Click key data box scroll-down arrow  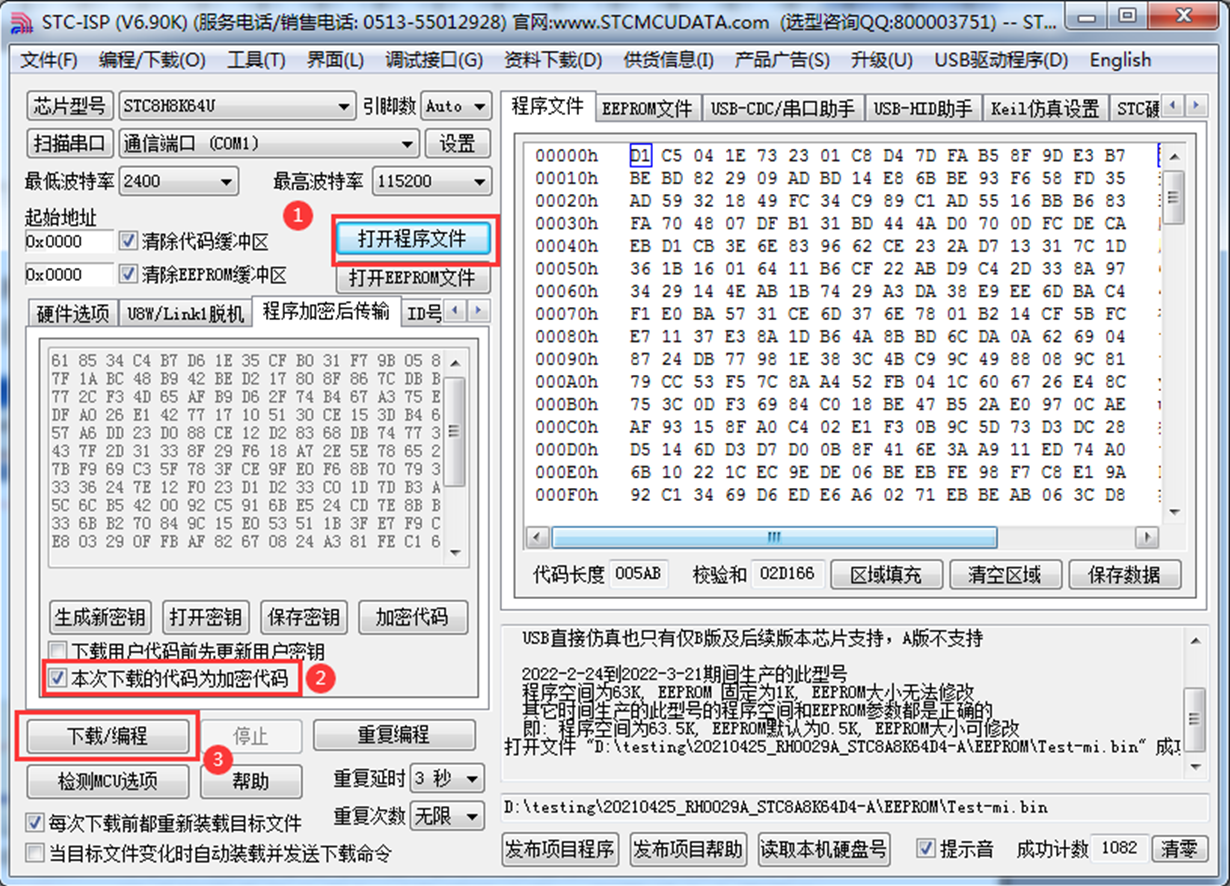pyautogui.click(x=454, y=553)
